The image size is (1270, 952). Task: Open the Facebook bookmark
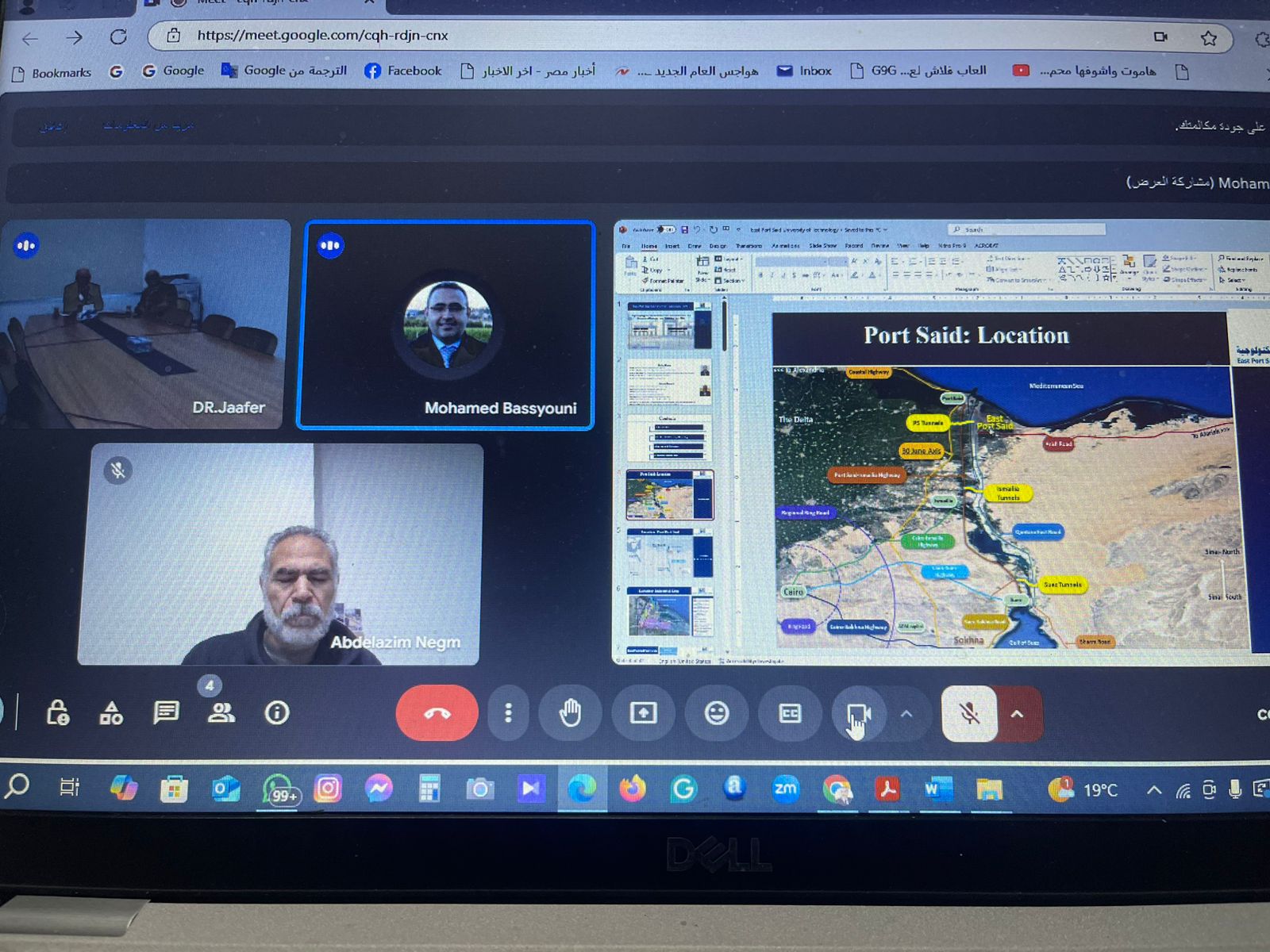[x=403, y=71]
